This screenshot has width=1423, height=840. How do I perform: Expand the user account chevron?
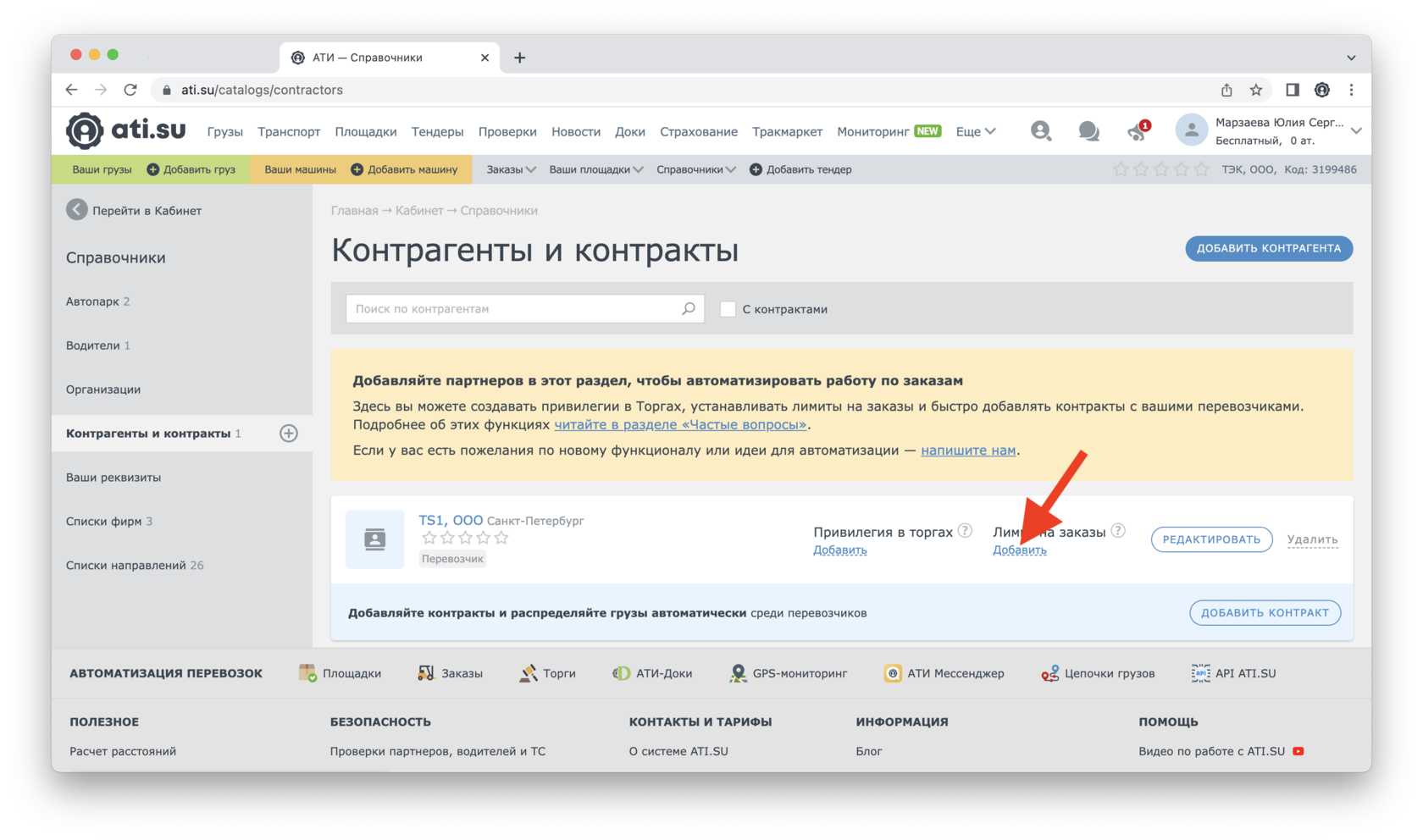(1356, 130)
